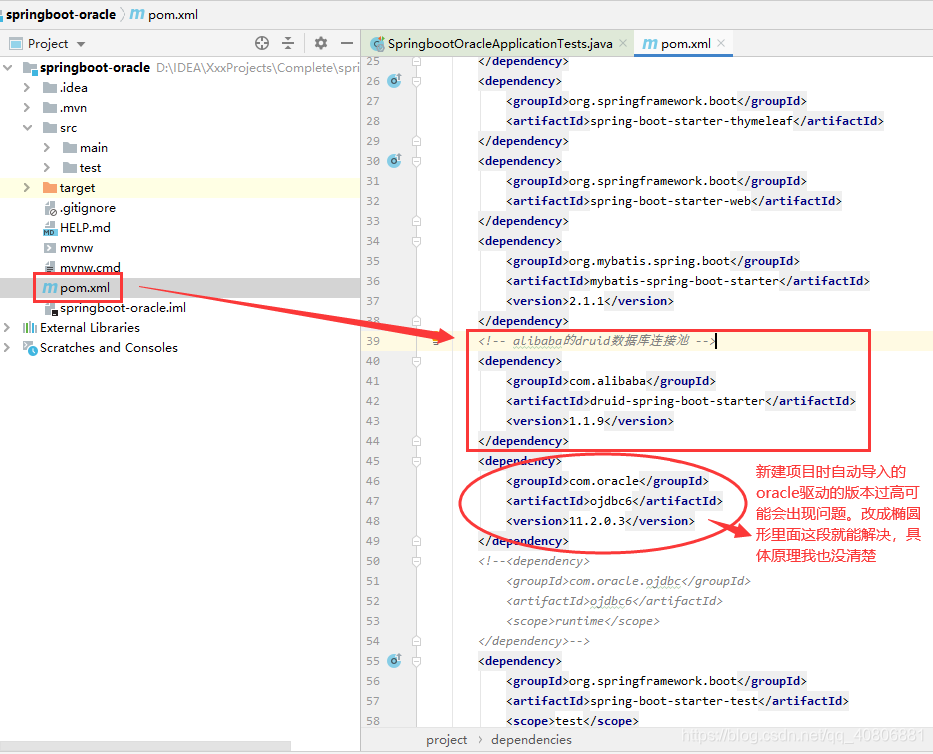Select the target folder row
The height and width of the screenshot is (754, 933).
pyautogui.click(x=180, y=187)
